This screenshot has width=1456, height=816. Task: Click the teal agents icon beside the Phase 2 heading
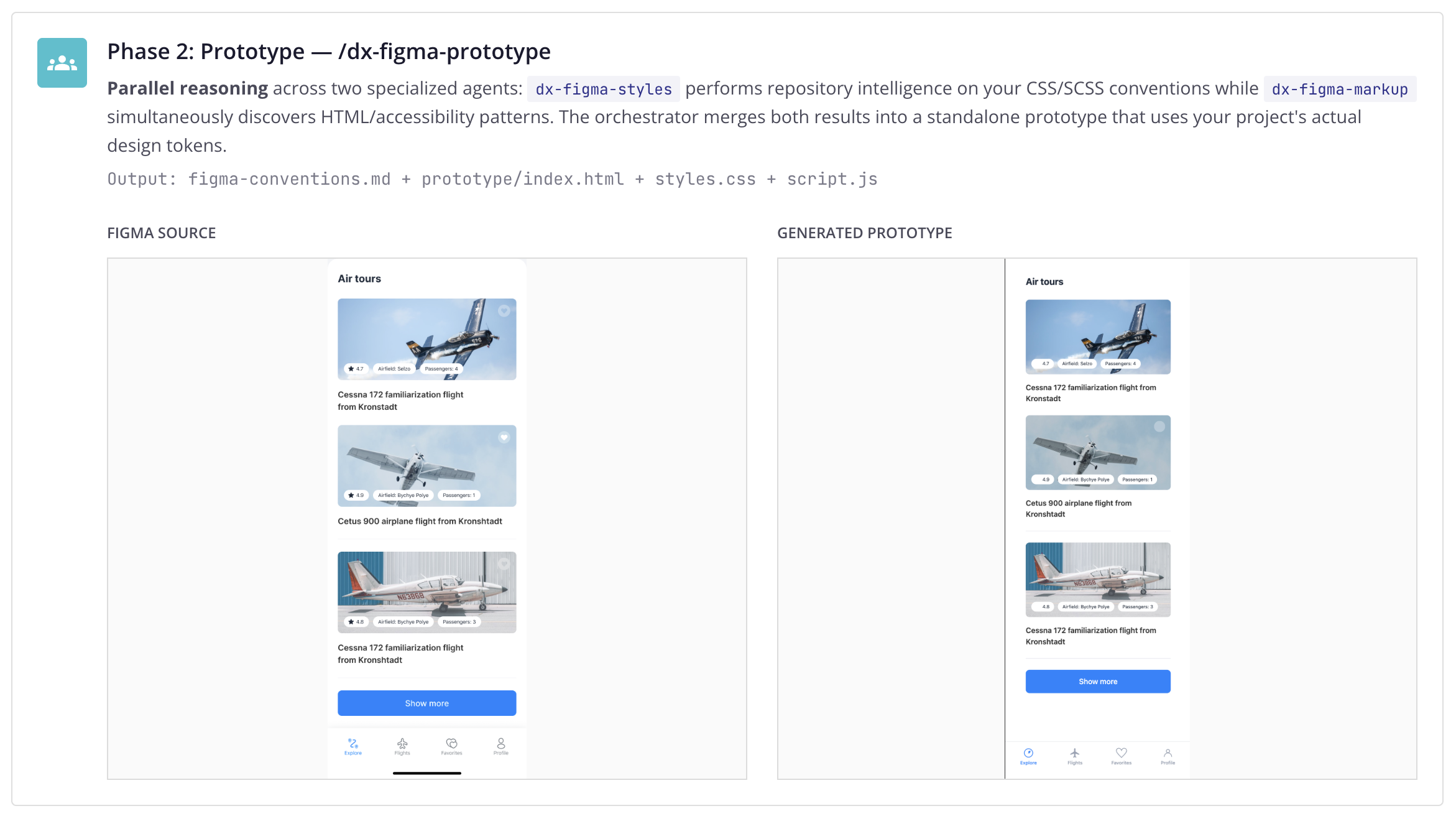click(62, 62)
